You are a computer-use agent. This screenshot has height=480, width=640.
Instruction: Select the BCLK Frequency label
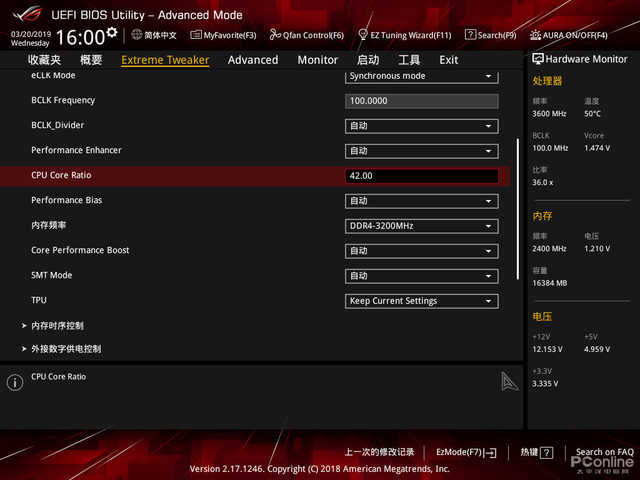pos(63,100)
